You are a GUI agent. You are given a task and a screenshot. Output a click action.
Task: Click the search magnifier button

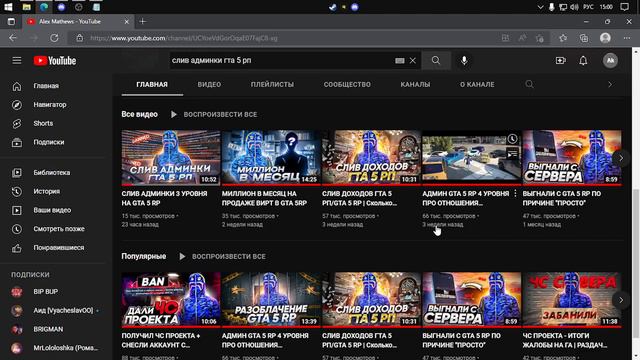(436, 60)
